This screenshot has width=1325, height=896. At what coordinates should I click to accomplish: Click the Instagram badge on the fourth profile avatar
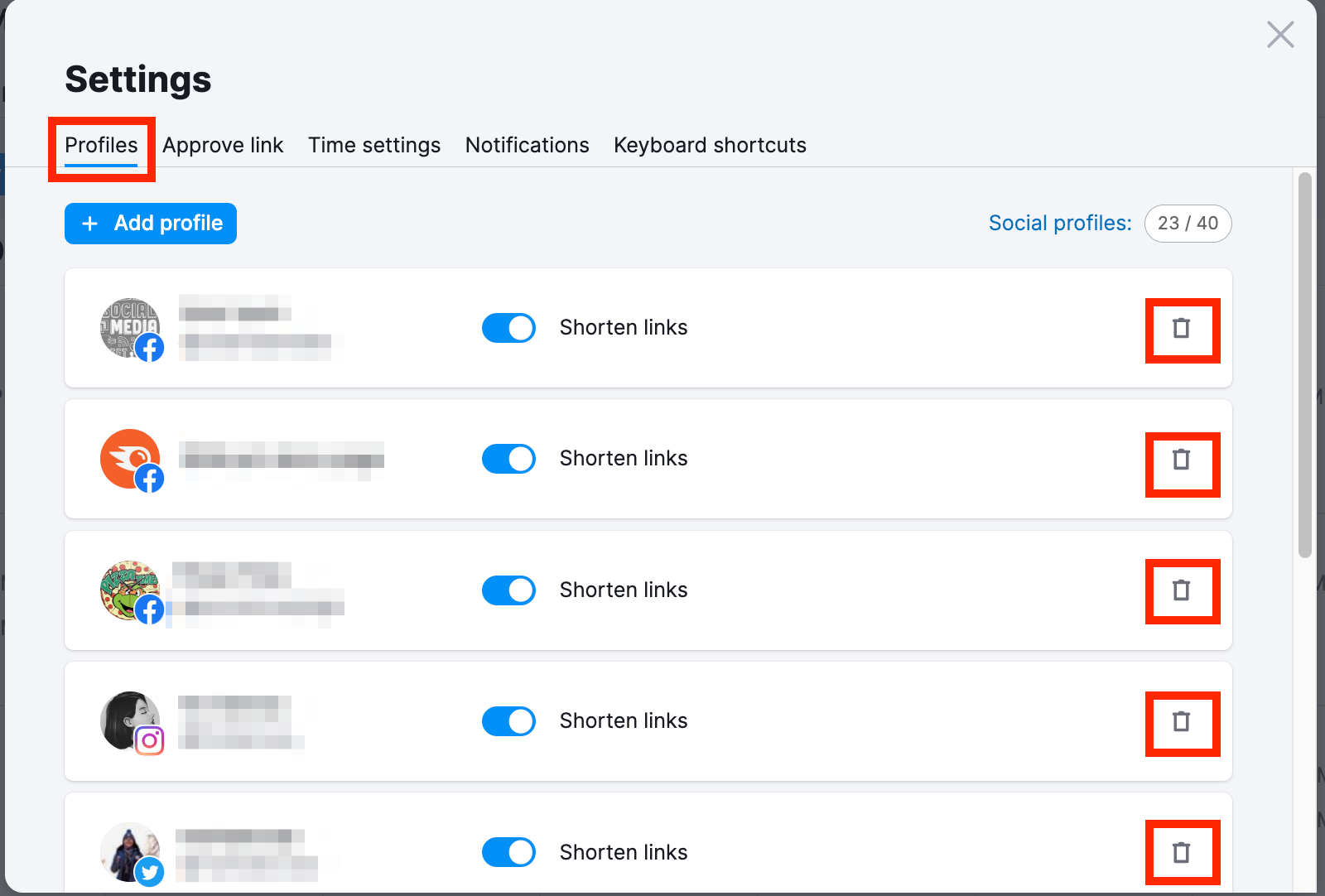151,741
